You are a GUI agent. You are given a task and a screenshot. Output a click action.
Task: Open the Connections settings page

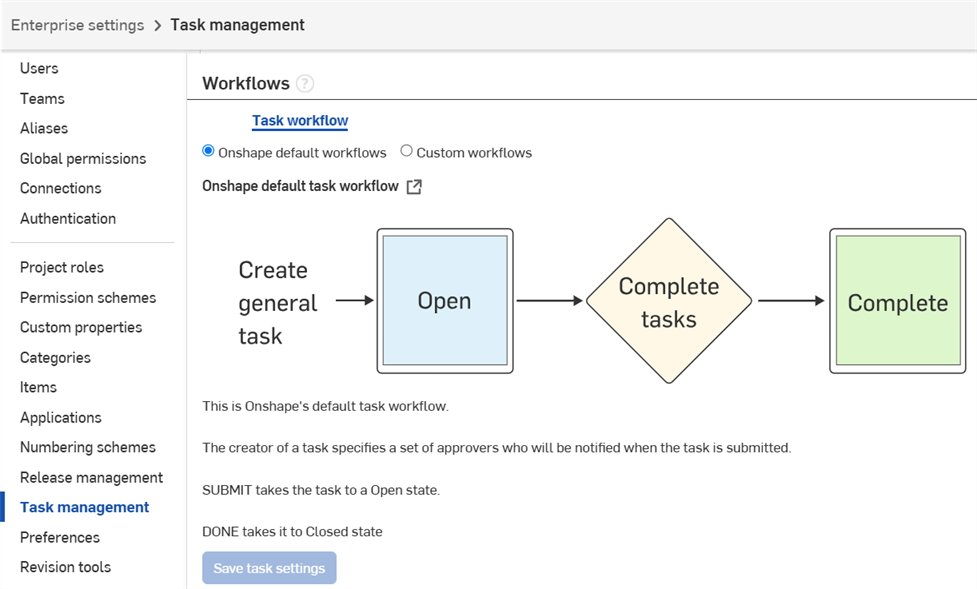(x=60, y=188)
